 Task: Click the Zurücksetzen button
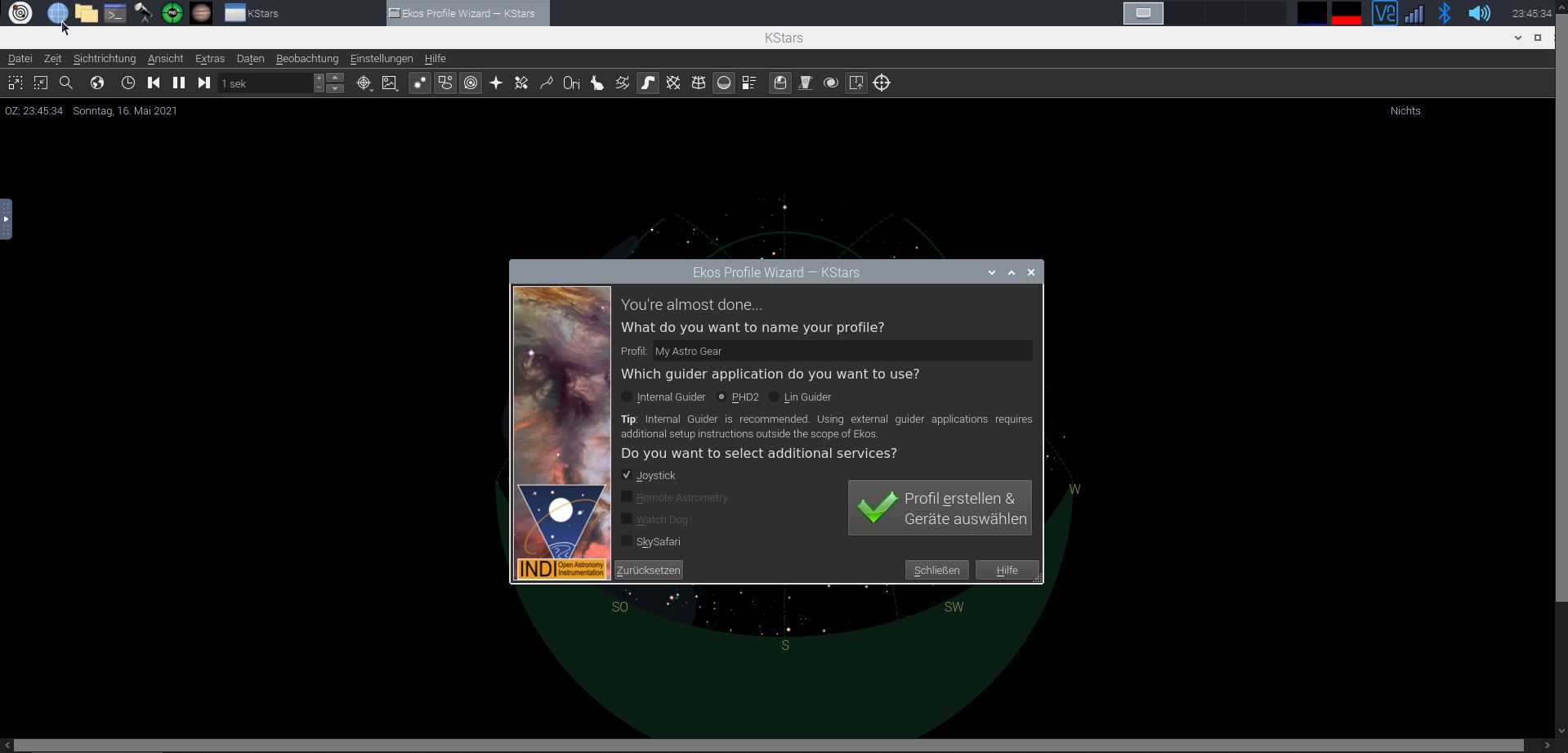pyautogui.click(x=649, y=570)
